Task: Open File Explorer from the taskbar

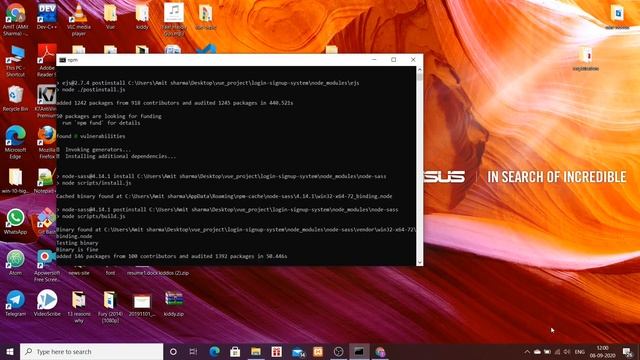Action: pyautogui.click(x=256, y=351)
